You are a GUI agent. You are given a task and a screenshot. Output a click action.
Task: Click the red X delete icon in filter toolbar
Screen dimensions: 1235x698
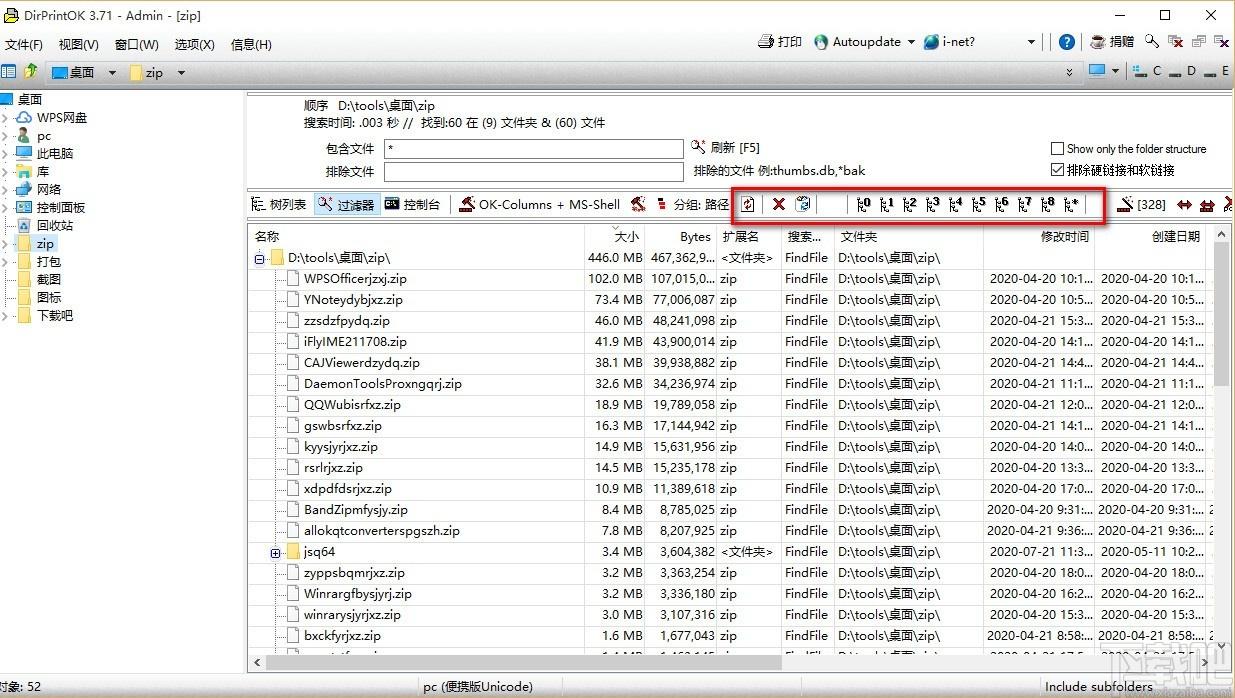click(778, 204)
